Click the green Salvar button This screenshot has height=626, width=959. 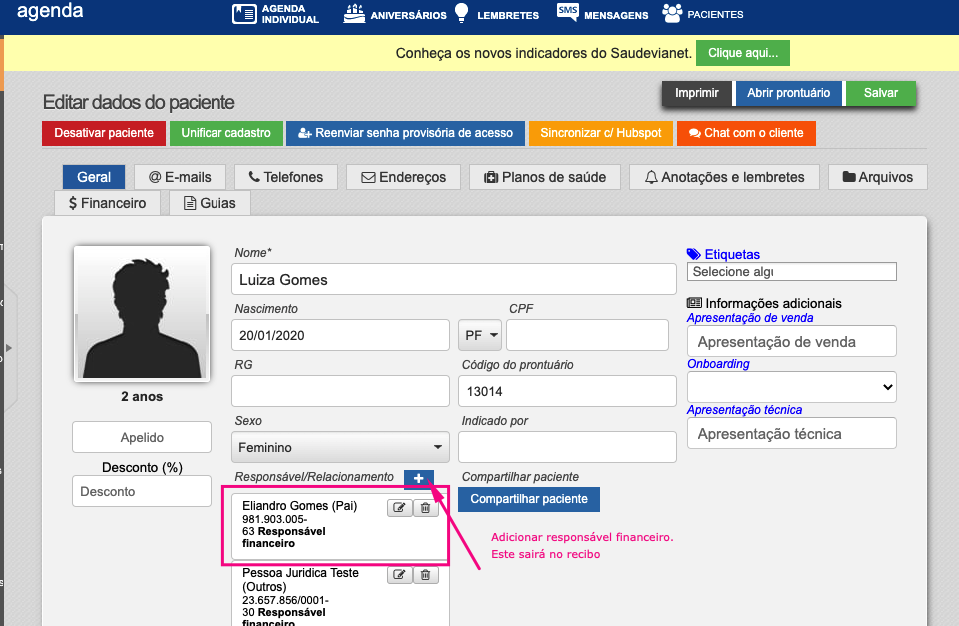pyautogui.click(x=881, y=93)
